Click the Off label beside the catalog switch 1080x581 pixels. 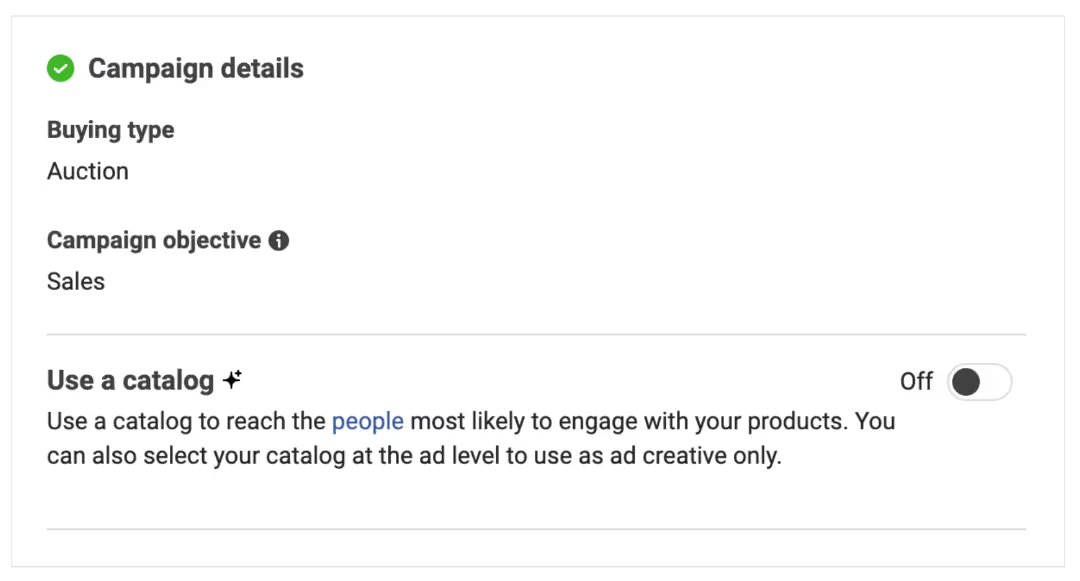click(x=916, y=382)
